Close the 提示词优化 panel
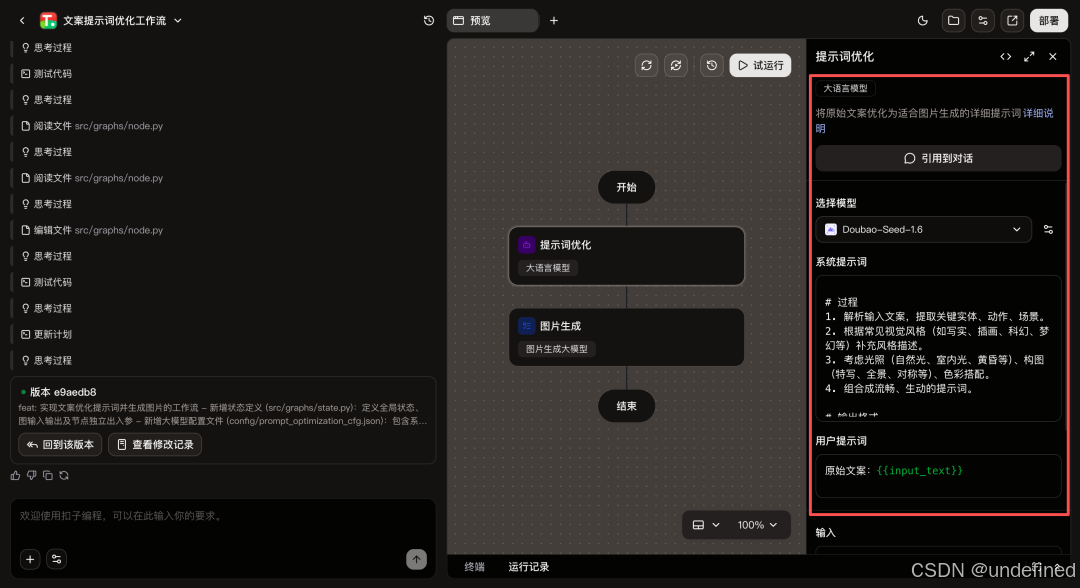Image resolution: width=1080 pixels, height=588 pixels. coord(1052,56)
